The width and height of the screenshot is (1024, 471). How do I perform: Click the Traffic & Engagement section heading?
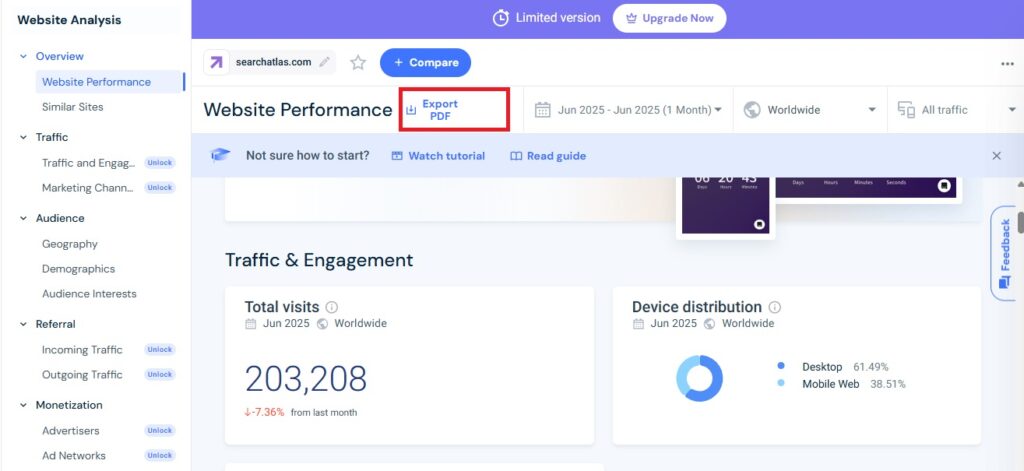319,260
